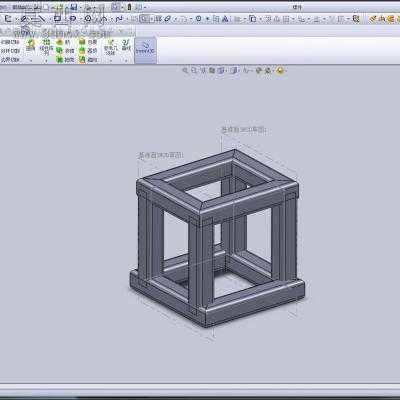Click the Save icon in top toolbar
Viewport: 400px width, 400px height.
pos(74,7)
